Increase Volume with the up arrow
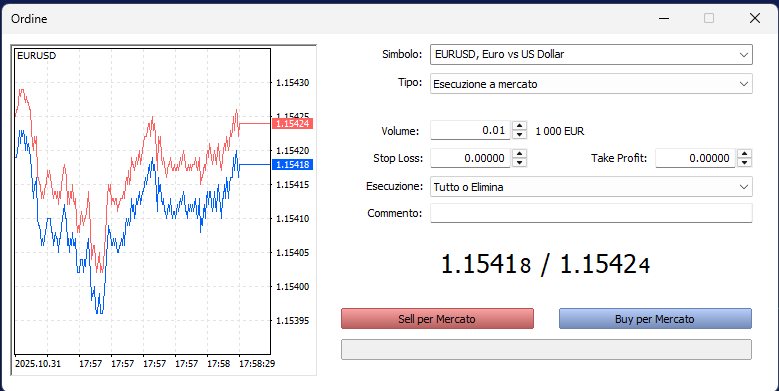Viewport: 779px width, 391px height. (519, 126)
